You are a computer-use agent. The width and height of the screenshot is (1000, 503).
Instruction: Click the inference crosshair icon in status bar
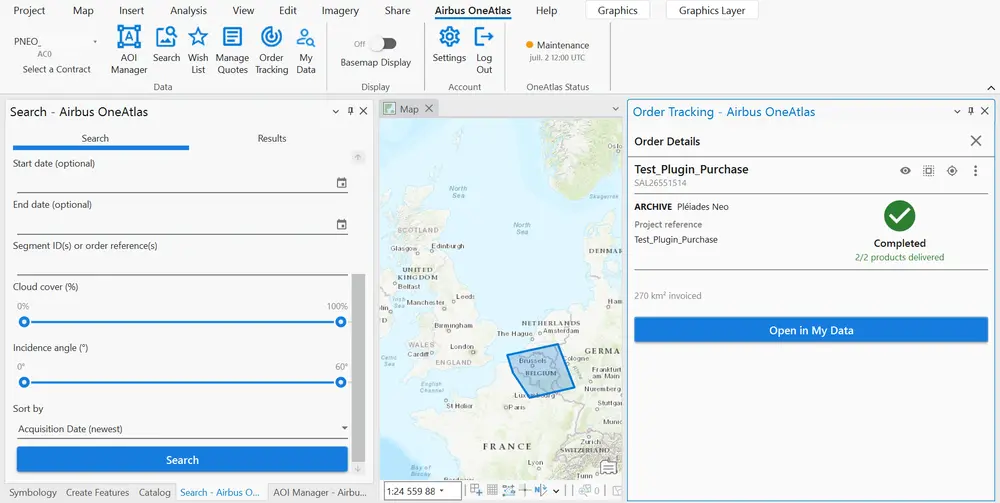[x=525, y=490]
